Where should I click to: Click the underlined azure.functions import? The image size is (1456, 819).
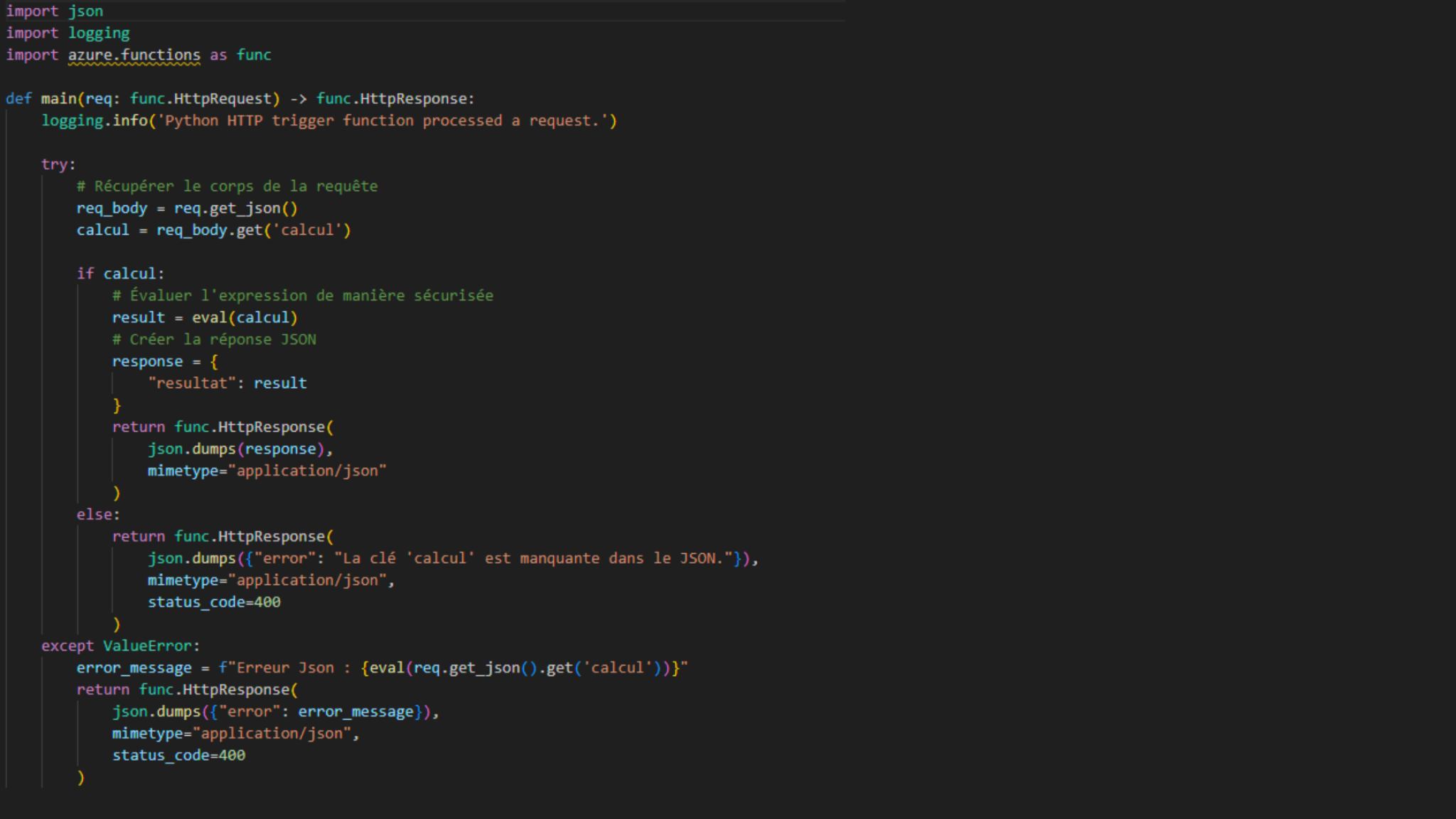click(134, 55)
